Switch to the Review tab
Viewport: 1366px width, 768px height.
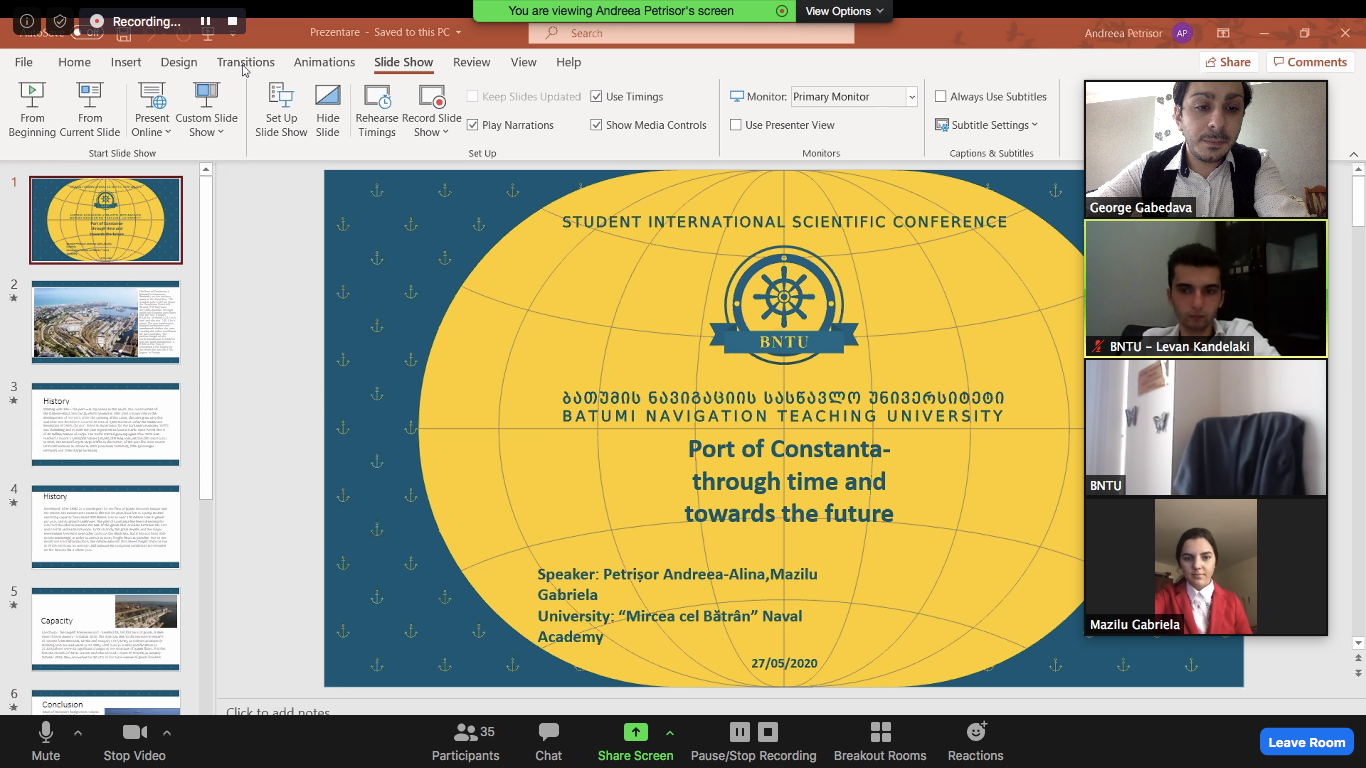(472, 62)
